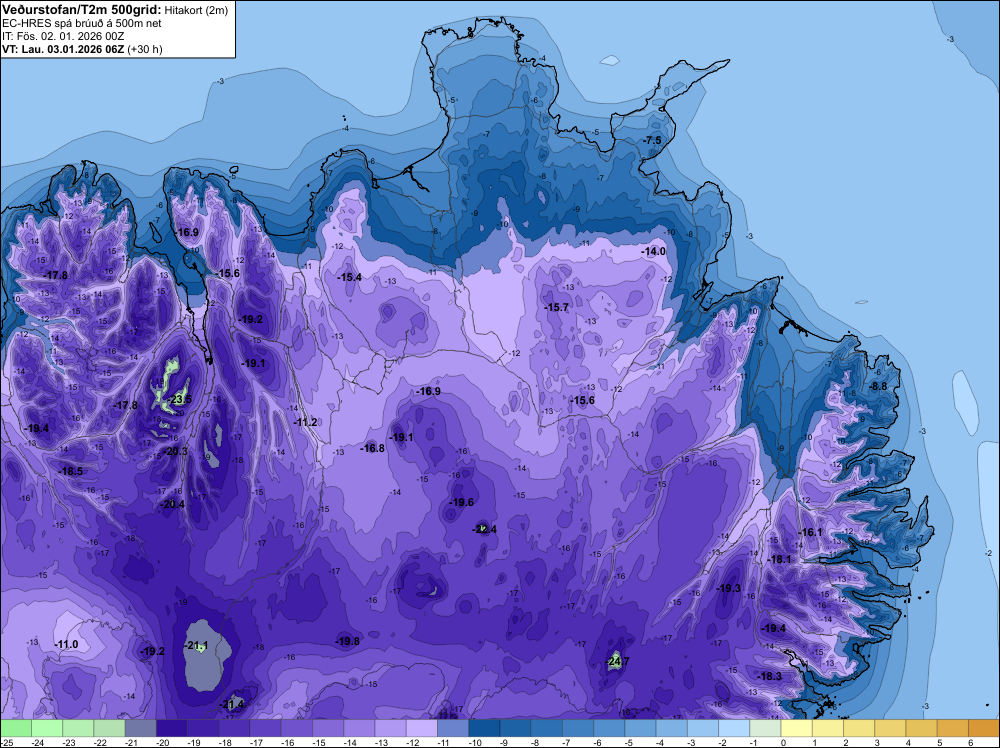Select the -21.4 temperature label
1000x748 pixels.
pos(232,705)
